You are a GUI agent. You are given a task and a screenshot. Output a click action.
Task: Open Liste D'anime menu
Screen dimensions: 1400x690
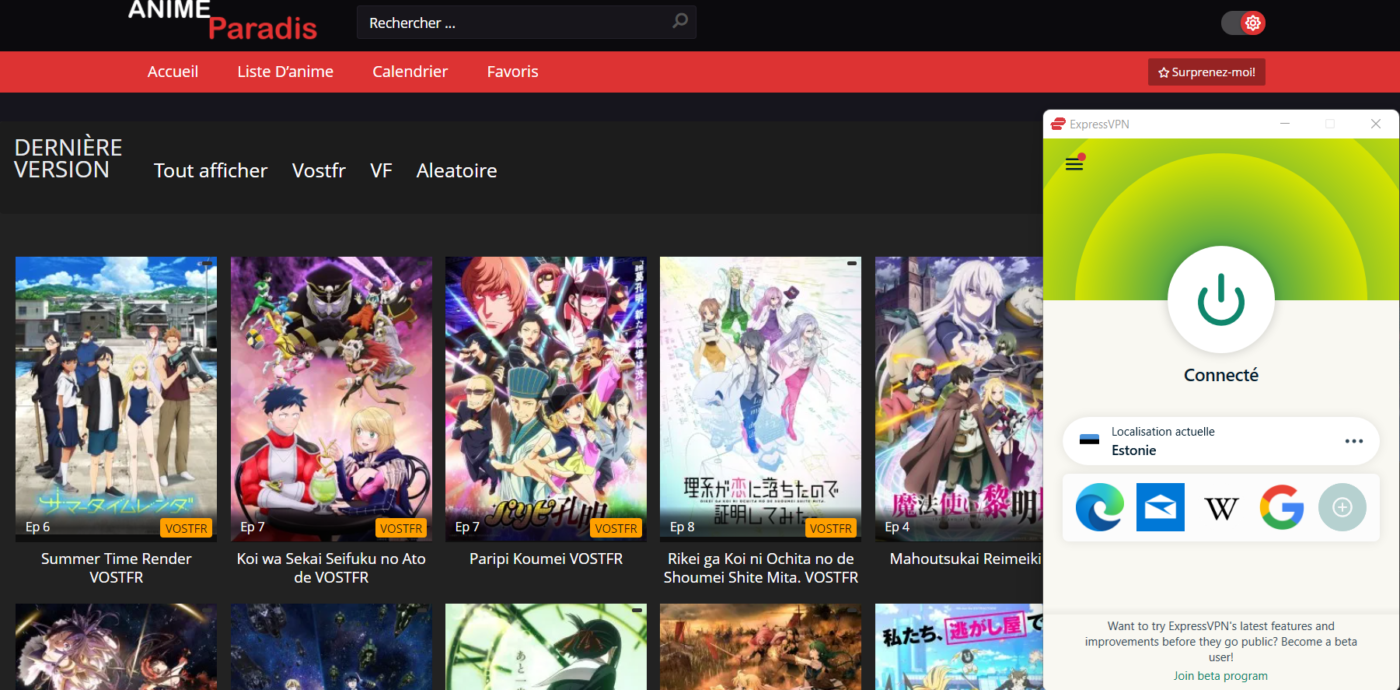[x=285, y=72]
